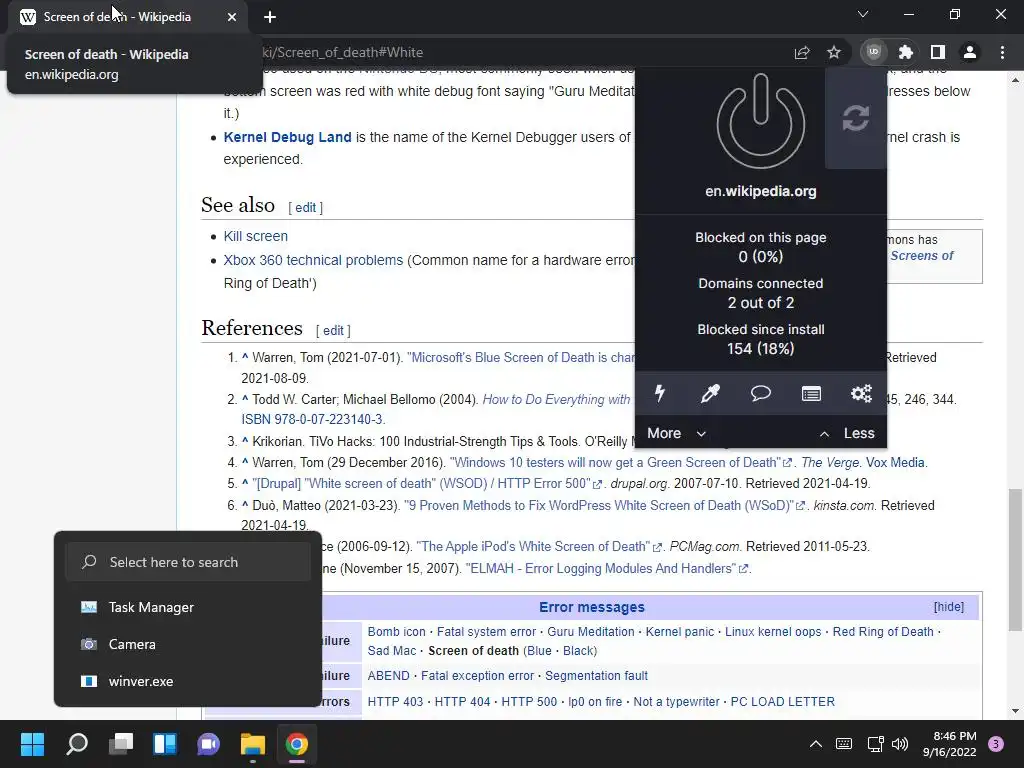Click the uBlock reload page icon
This screenshot has width=1024, height=768.
click(x=856, y=118)
